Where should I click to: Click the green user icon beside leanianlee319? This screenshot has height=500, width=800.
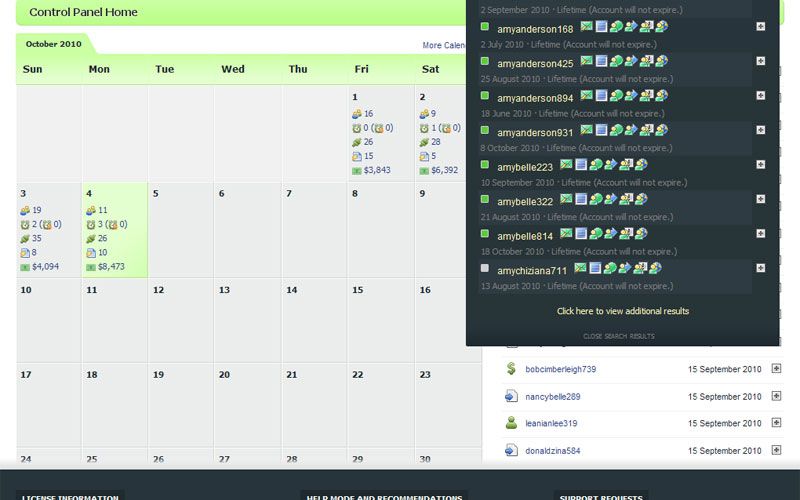click(x=511, y=423)
